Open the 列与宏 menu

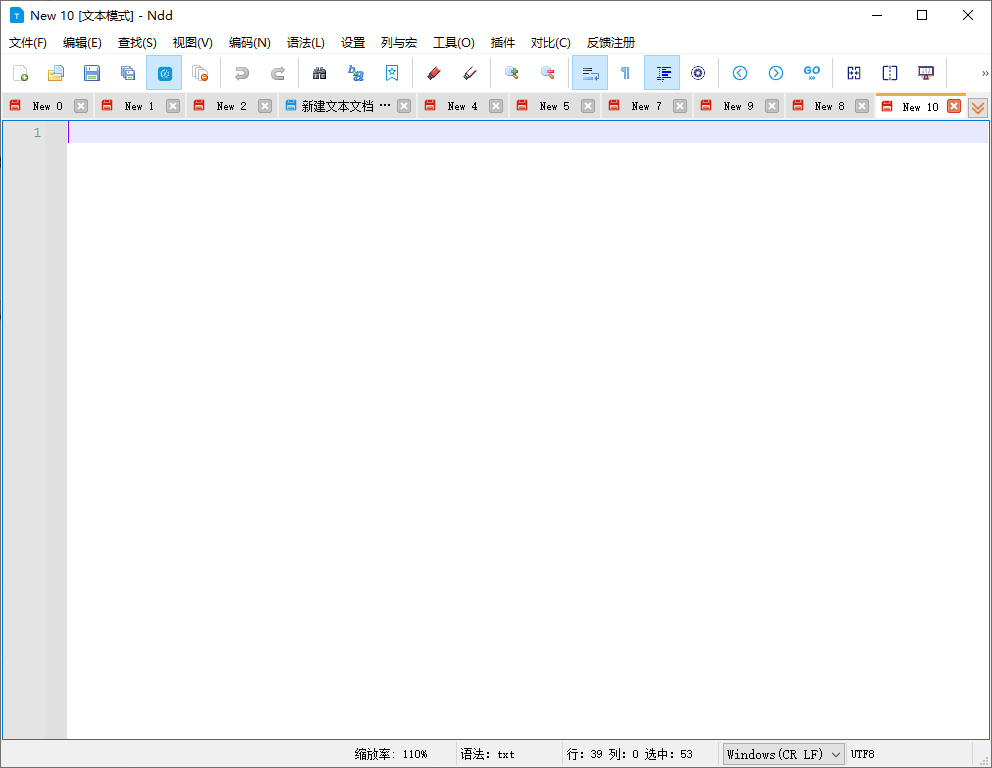pos(399,43)
